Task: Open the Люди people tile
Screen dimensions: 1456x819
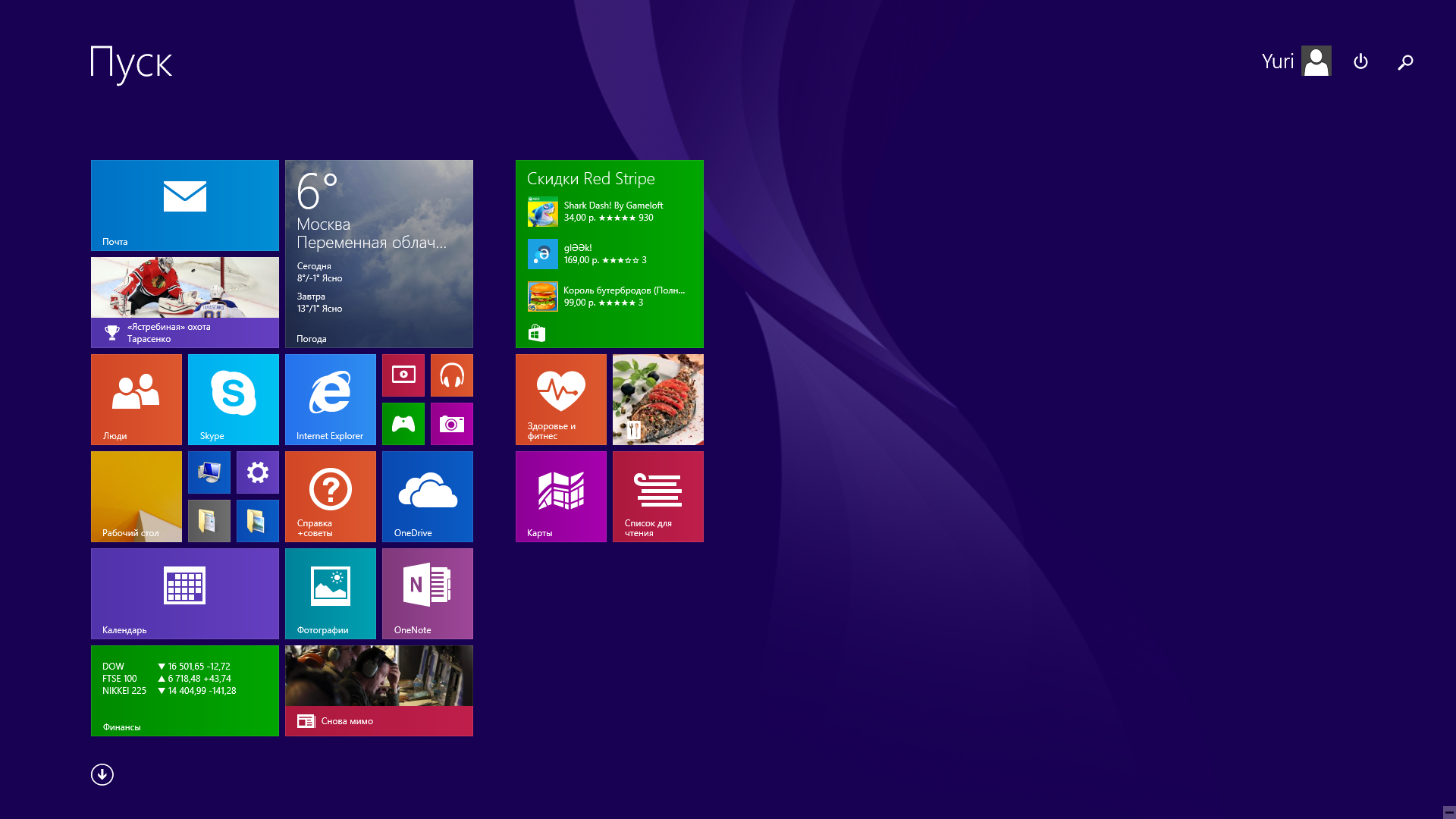Action: point(136,400)
